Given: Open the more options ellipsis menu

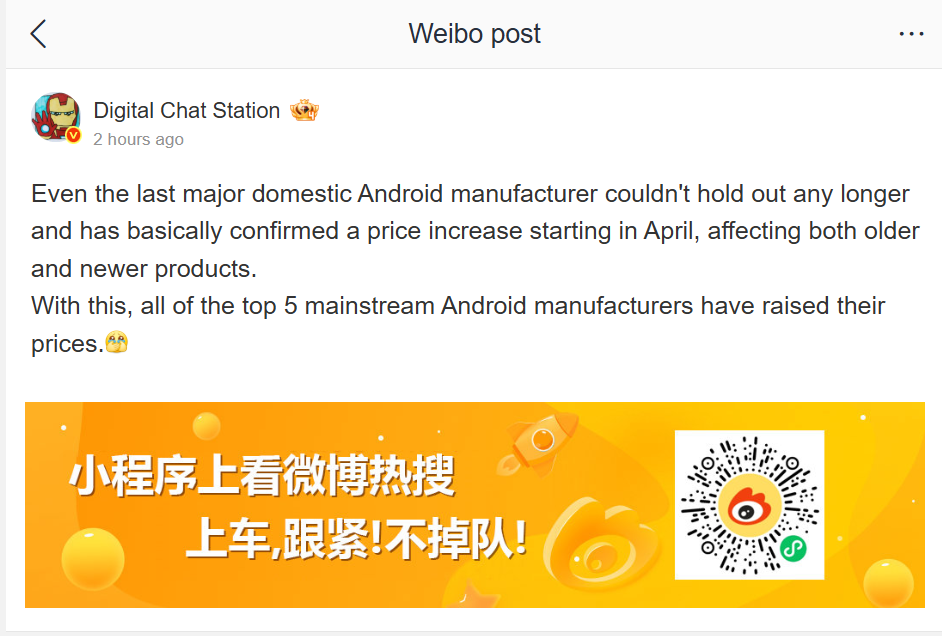Looking at the screenshot, I should coord(911,33).
